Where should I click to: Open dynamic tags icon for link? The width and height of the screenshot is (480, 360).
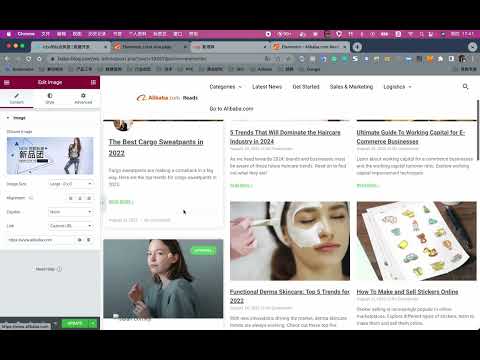pos(89,240)
